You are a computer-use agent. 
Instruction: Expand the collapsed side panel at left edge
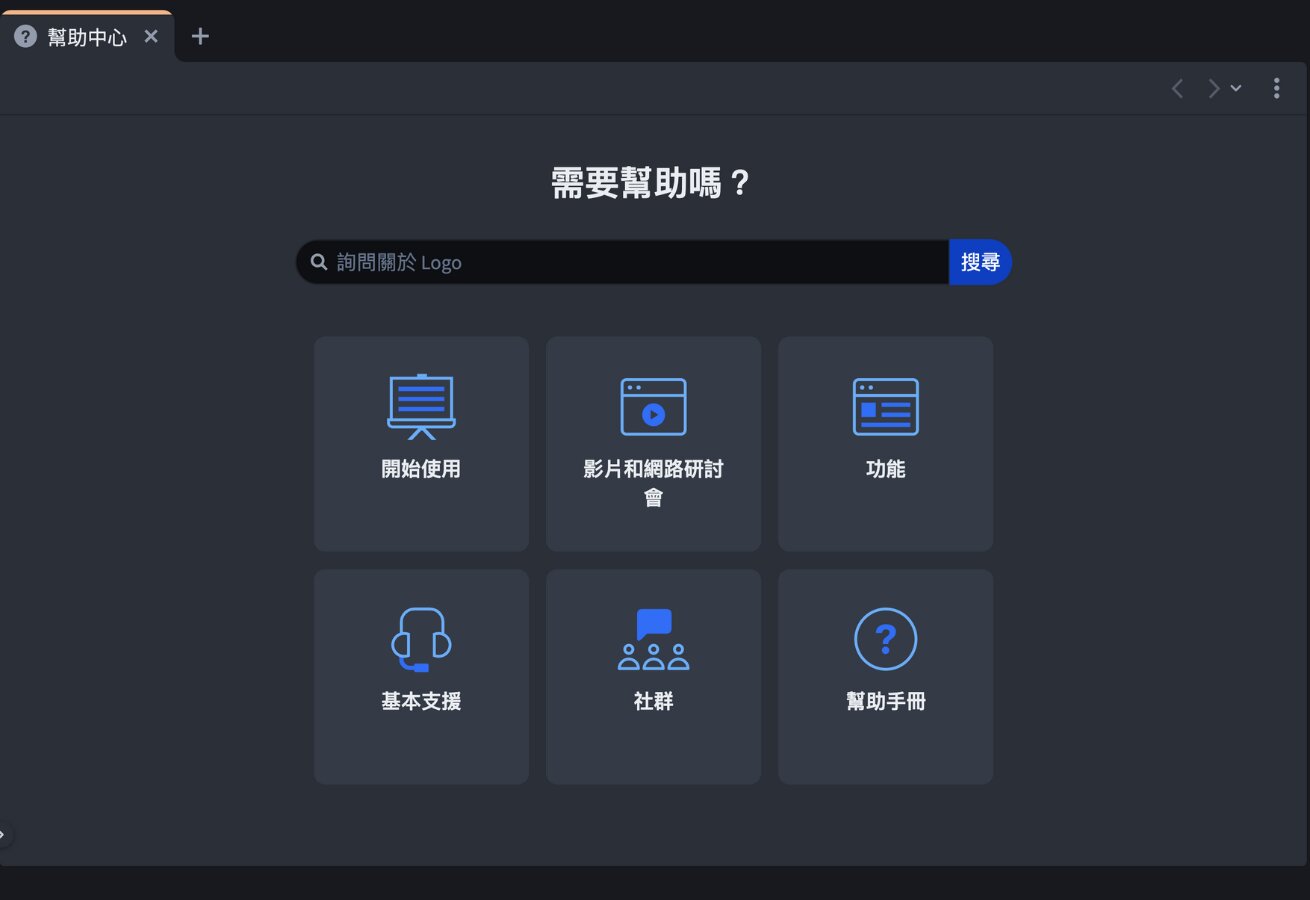(4, 834)
